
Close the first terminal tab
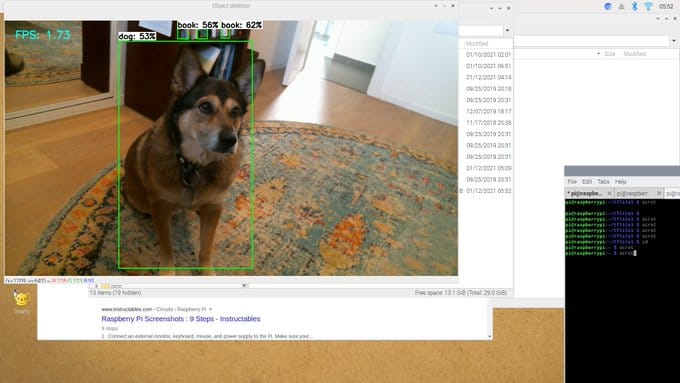(609, 193)
